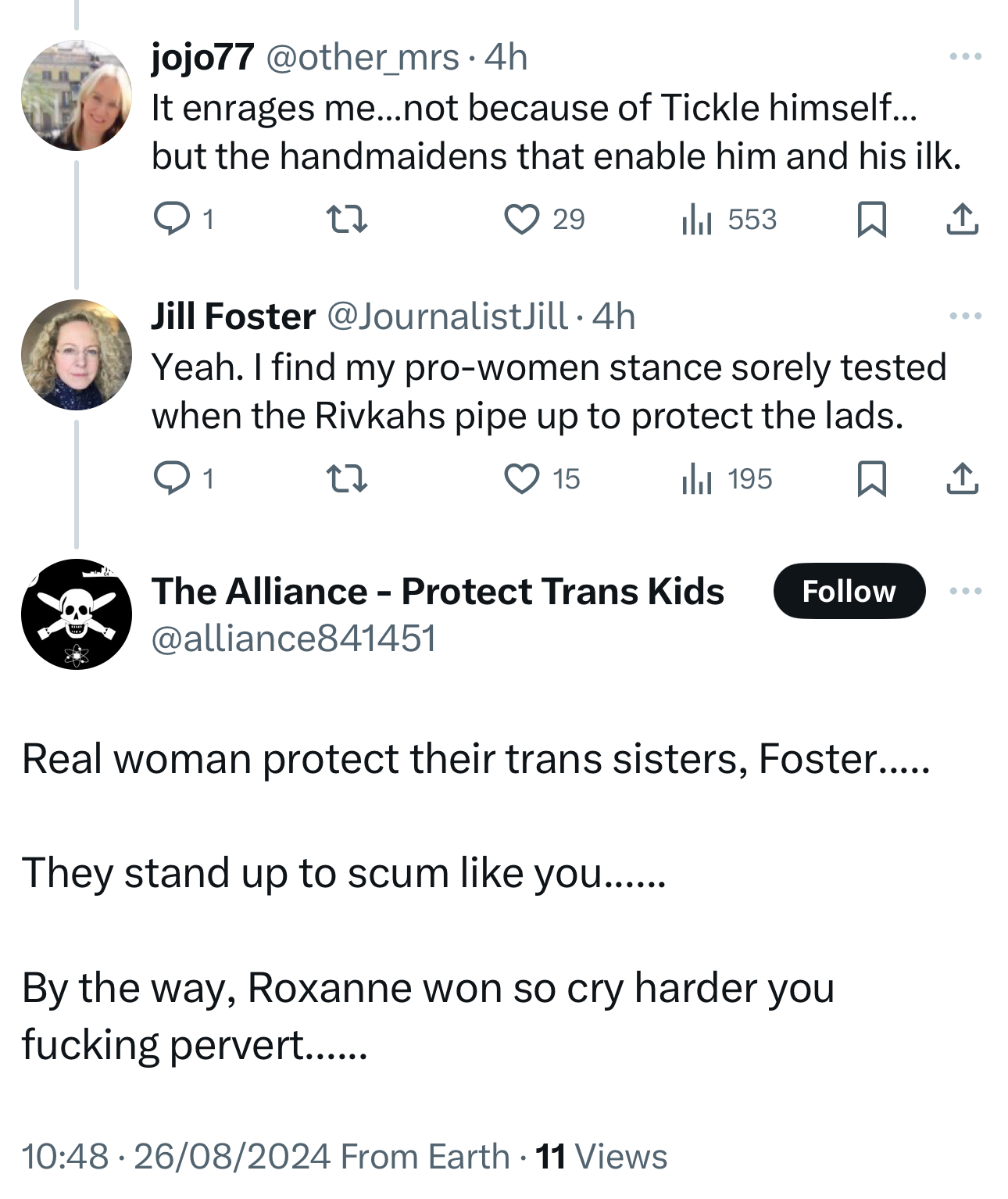Viewport: 1008px width, 1199px height.
Task: Open Jill Foster's profile avatar
Action: click(x=77, y=355)
